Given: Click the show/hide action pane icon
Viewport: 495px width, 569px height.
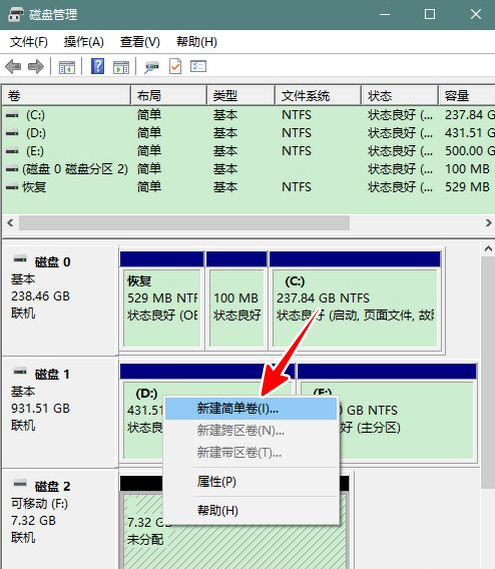Looking at the screenshot, I should coord(121,67).
